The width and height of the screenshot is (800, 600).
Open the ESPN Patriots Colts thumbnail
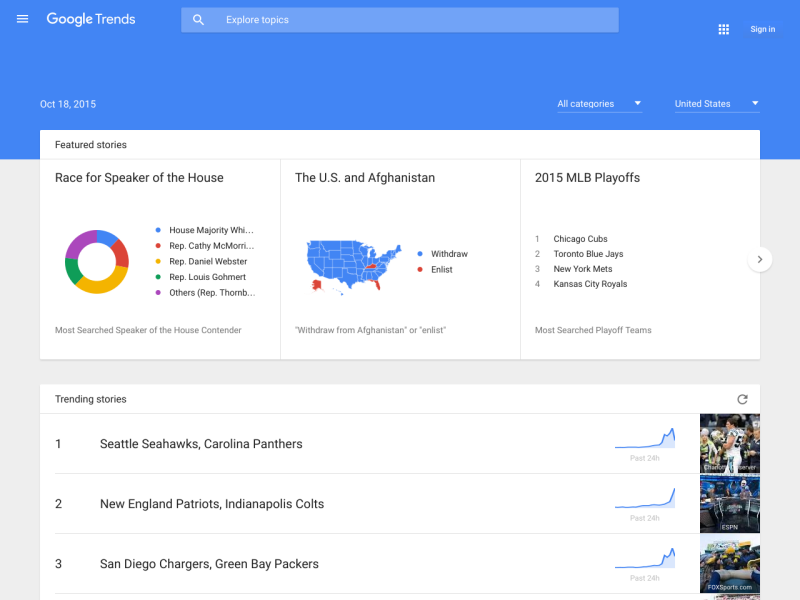(729, 503)
